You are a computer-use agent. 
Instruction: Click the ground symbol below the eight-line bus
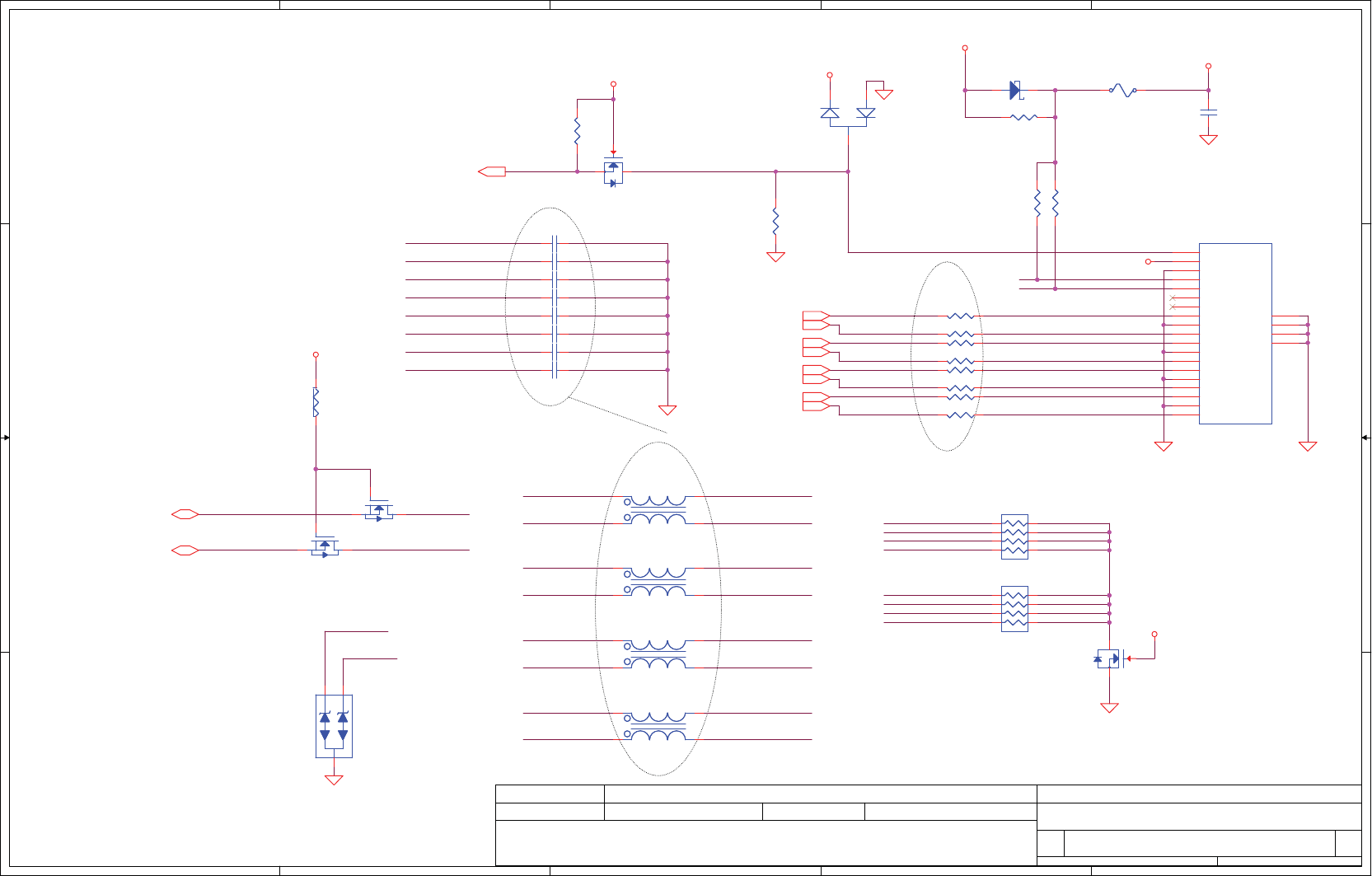click(667, 410)
